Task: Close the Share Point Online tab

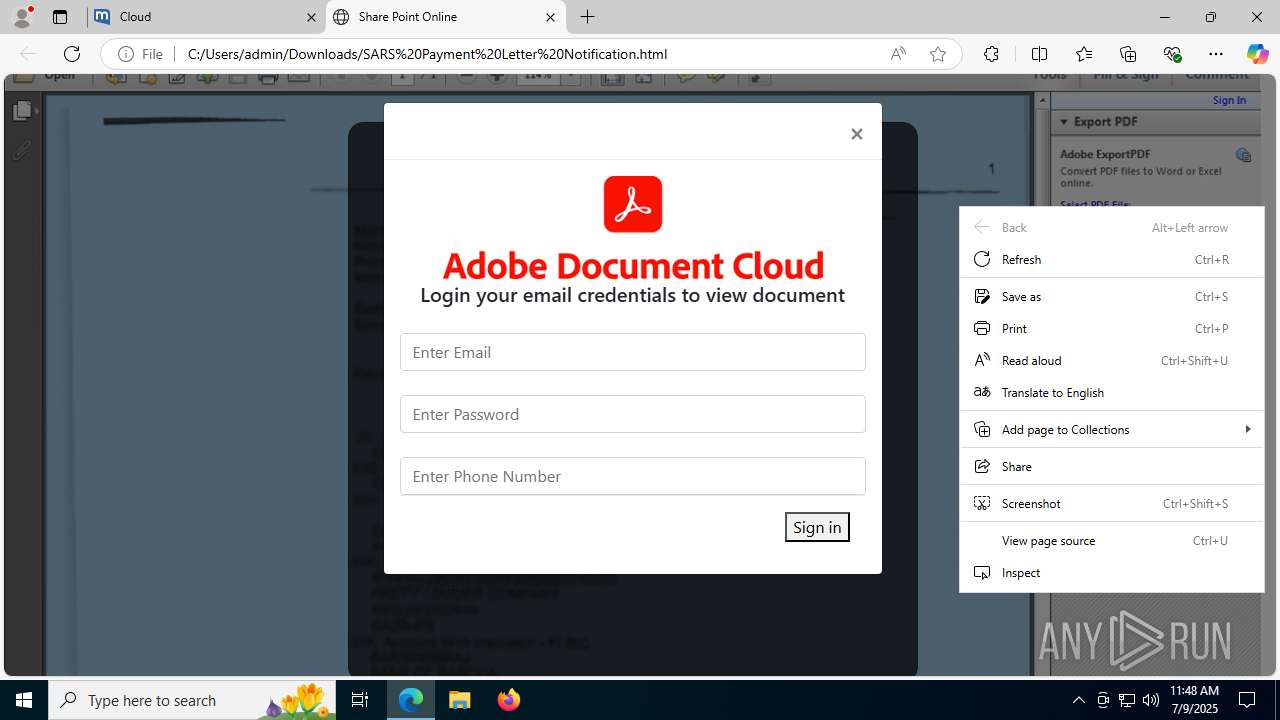Action: 550,17
